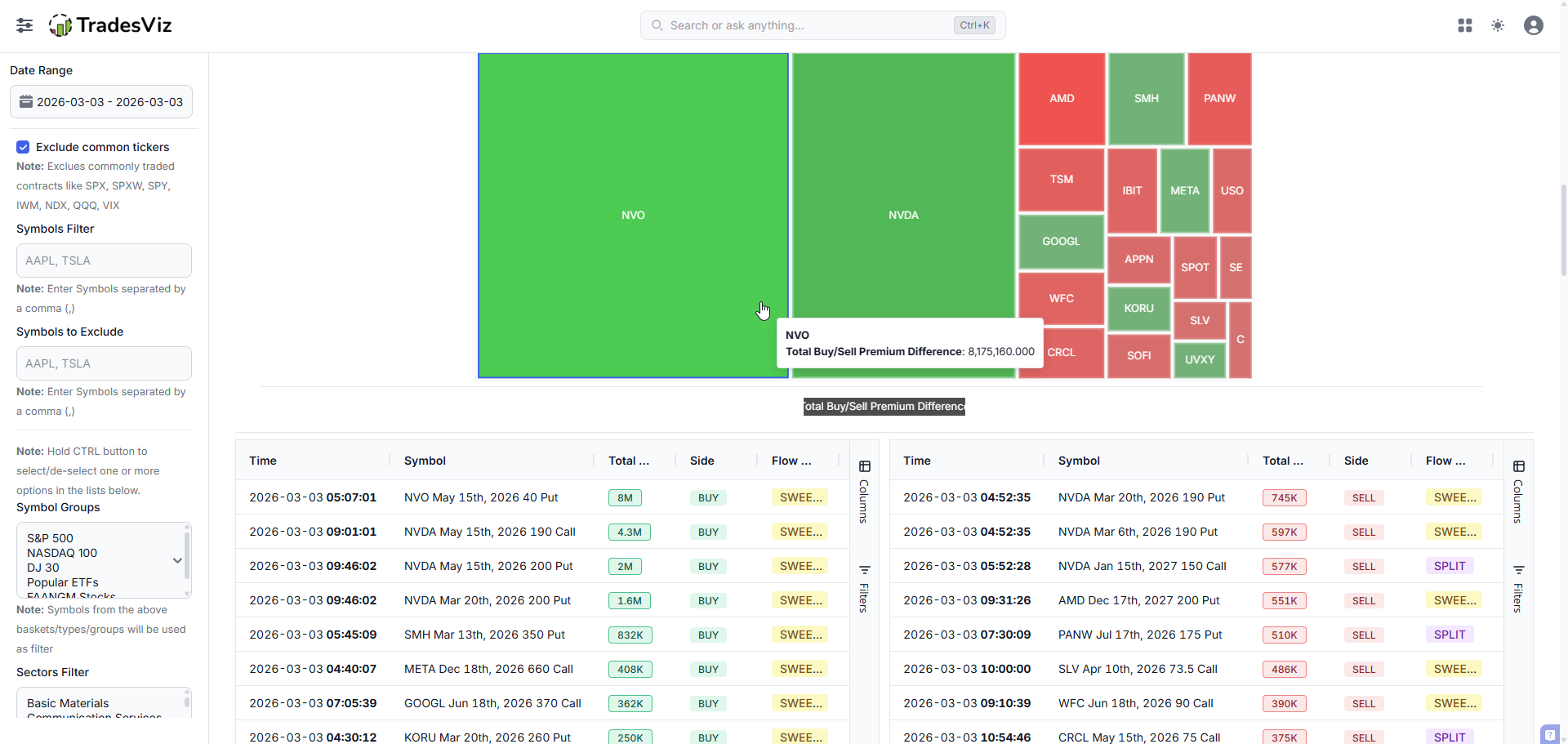Click the 4.3M total badge

[630, 532]
